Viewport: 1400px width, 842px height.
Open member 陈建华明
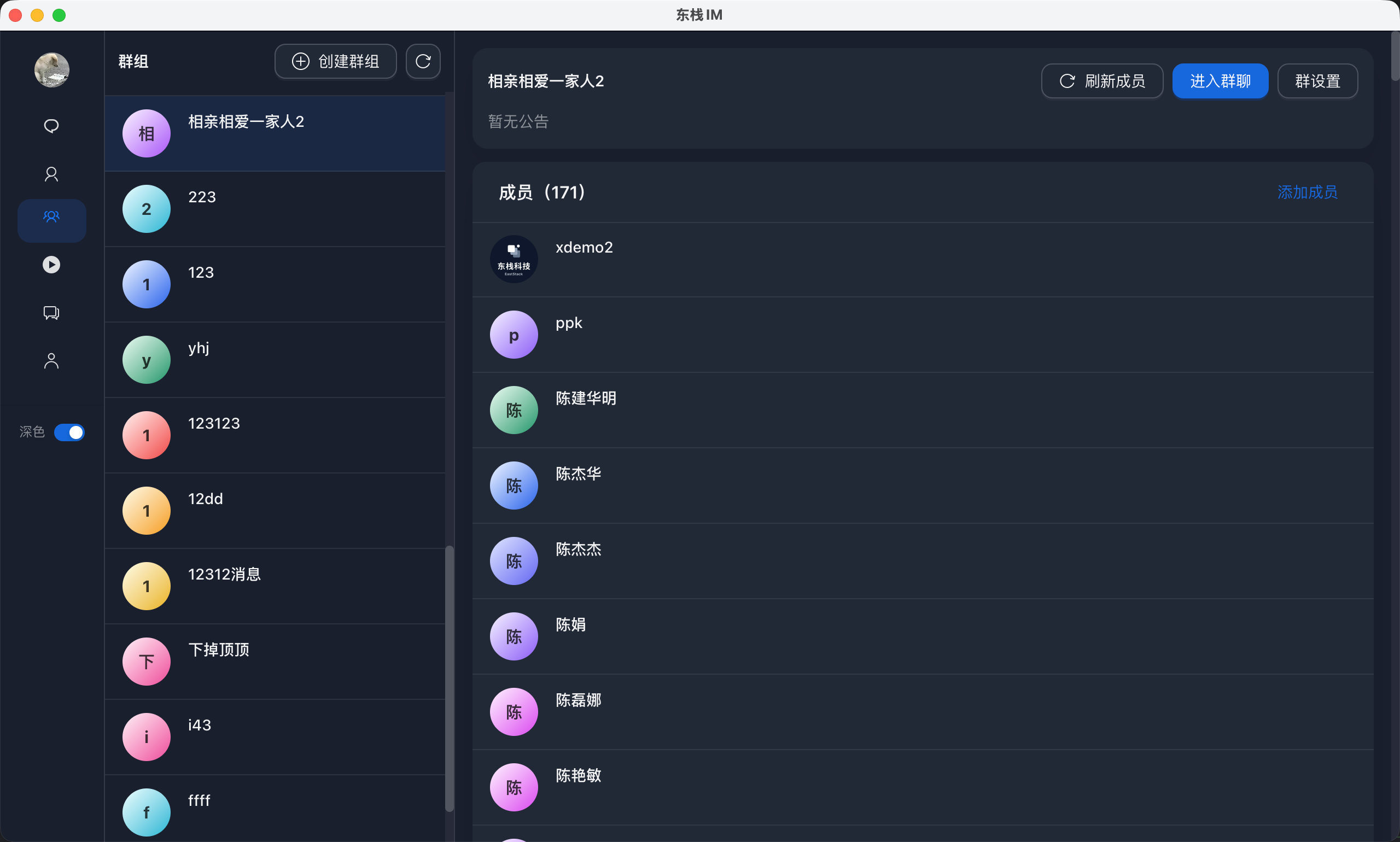click(x=923, y=410)
